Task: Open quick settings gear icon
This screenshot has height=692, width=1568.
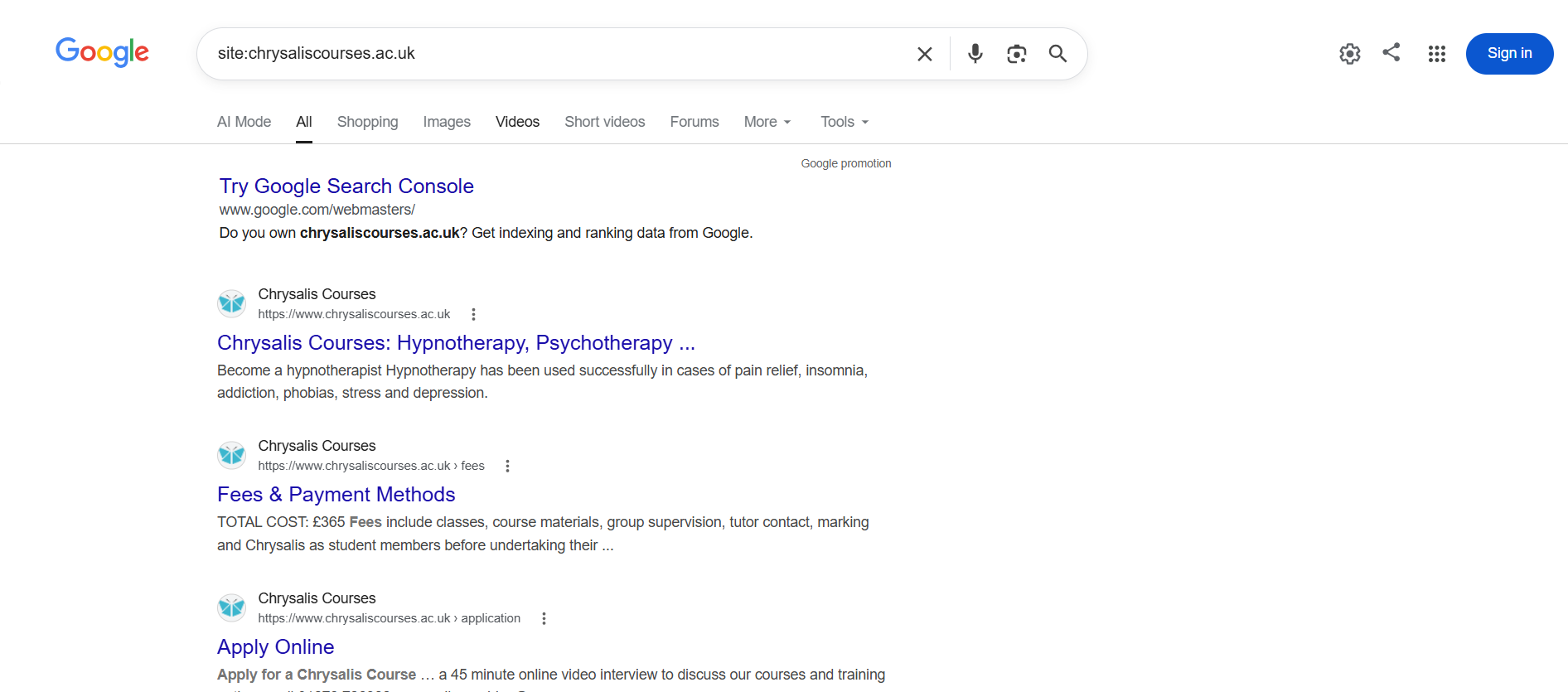Action: [1350, 54]
